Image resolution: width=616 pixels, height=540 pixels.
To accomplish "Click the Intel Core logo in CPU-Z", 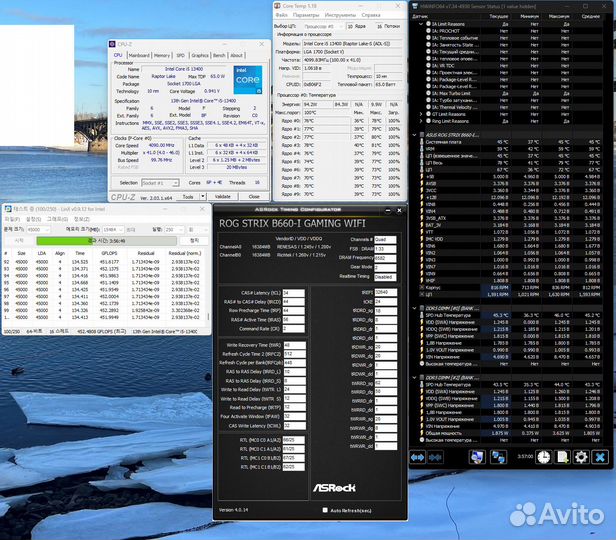I will (248, 80).
